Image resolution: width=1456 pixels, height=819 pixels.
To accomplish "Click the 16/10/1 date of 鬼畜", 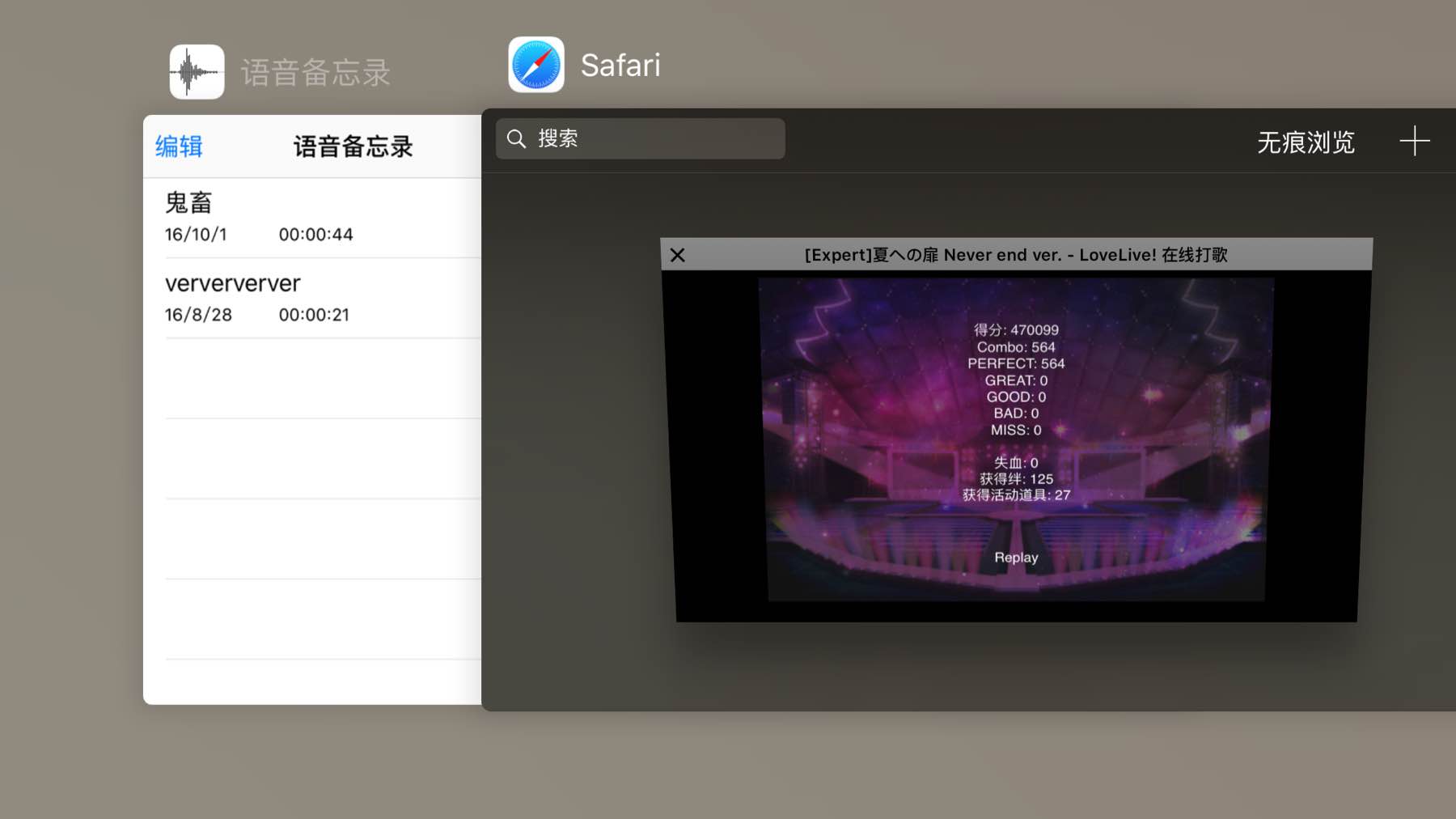I will (x=196, y=235).
